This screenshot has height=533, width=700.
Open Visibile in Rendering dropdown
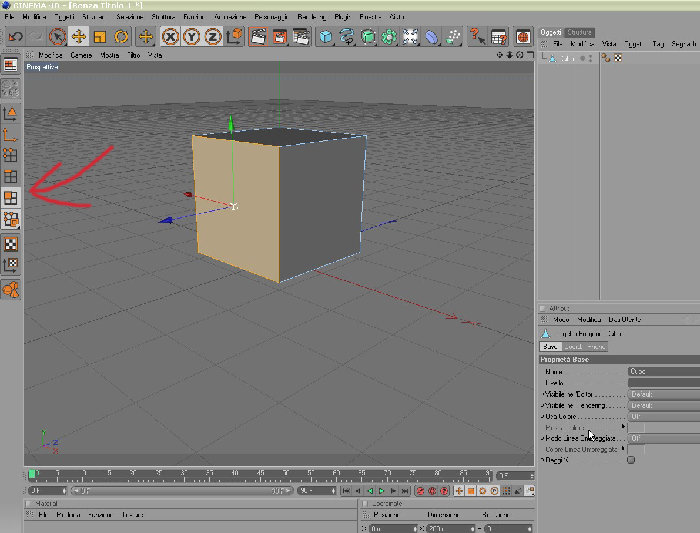click(664, 405)
